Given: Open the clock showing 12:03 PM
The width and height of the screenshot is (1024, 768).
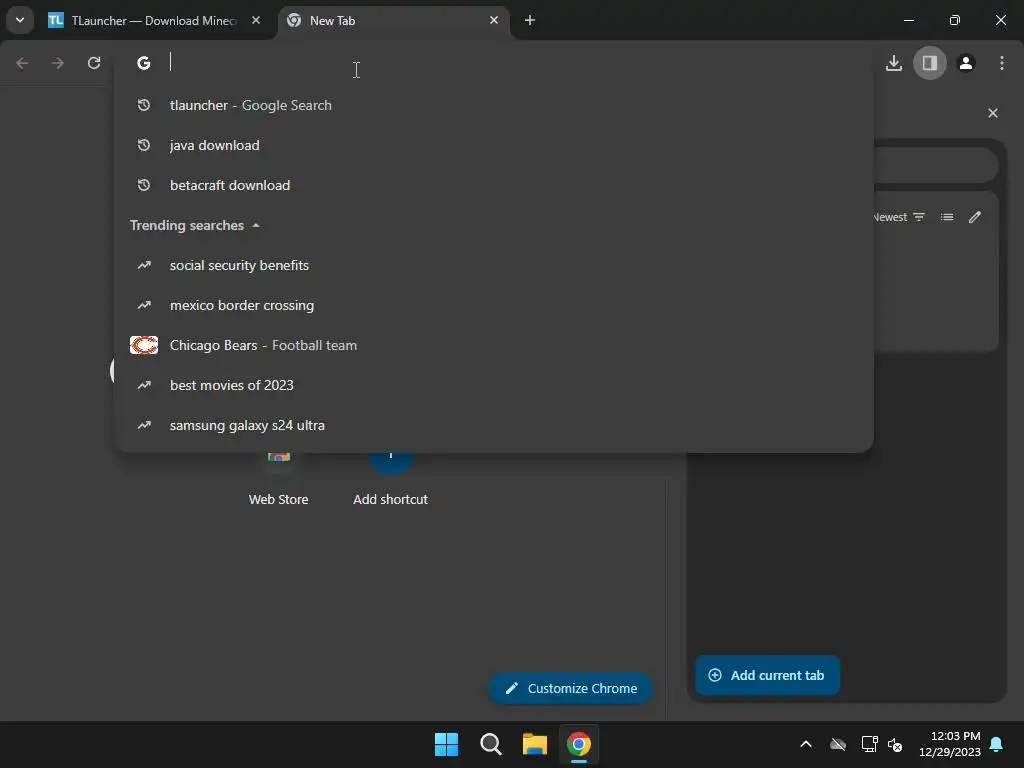Looking at the screenshot, I should [x=950, y=744].
